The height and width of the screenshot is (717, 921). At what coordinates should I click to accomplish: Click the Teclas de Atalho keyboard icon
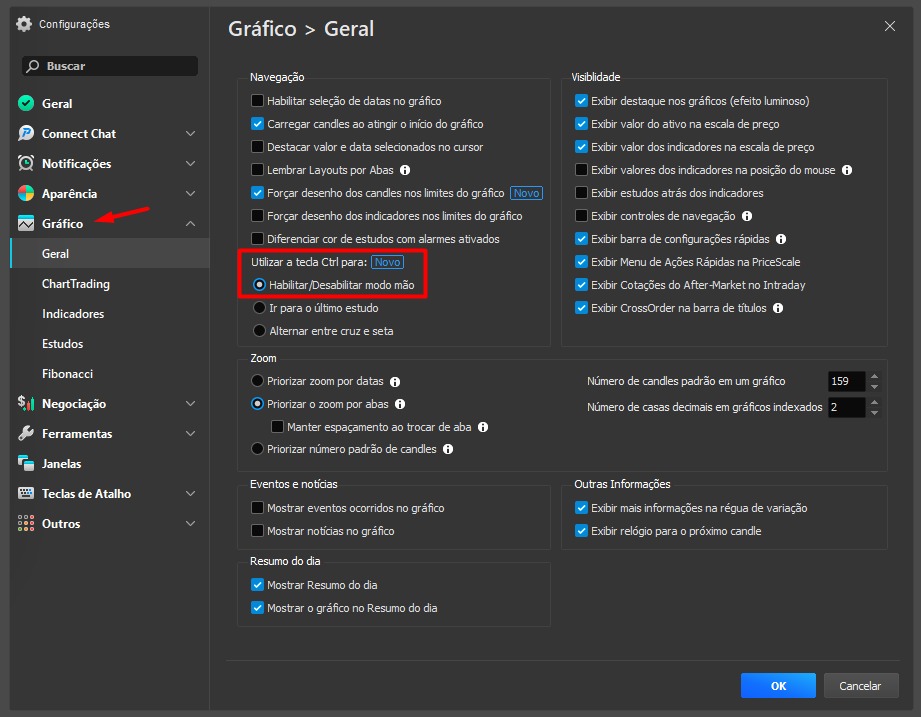(26, 493)
